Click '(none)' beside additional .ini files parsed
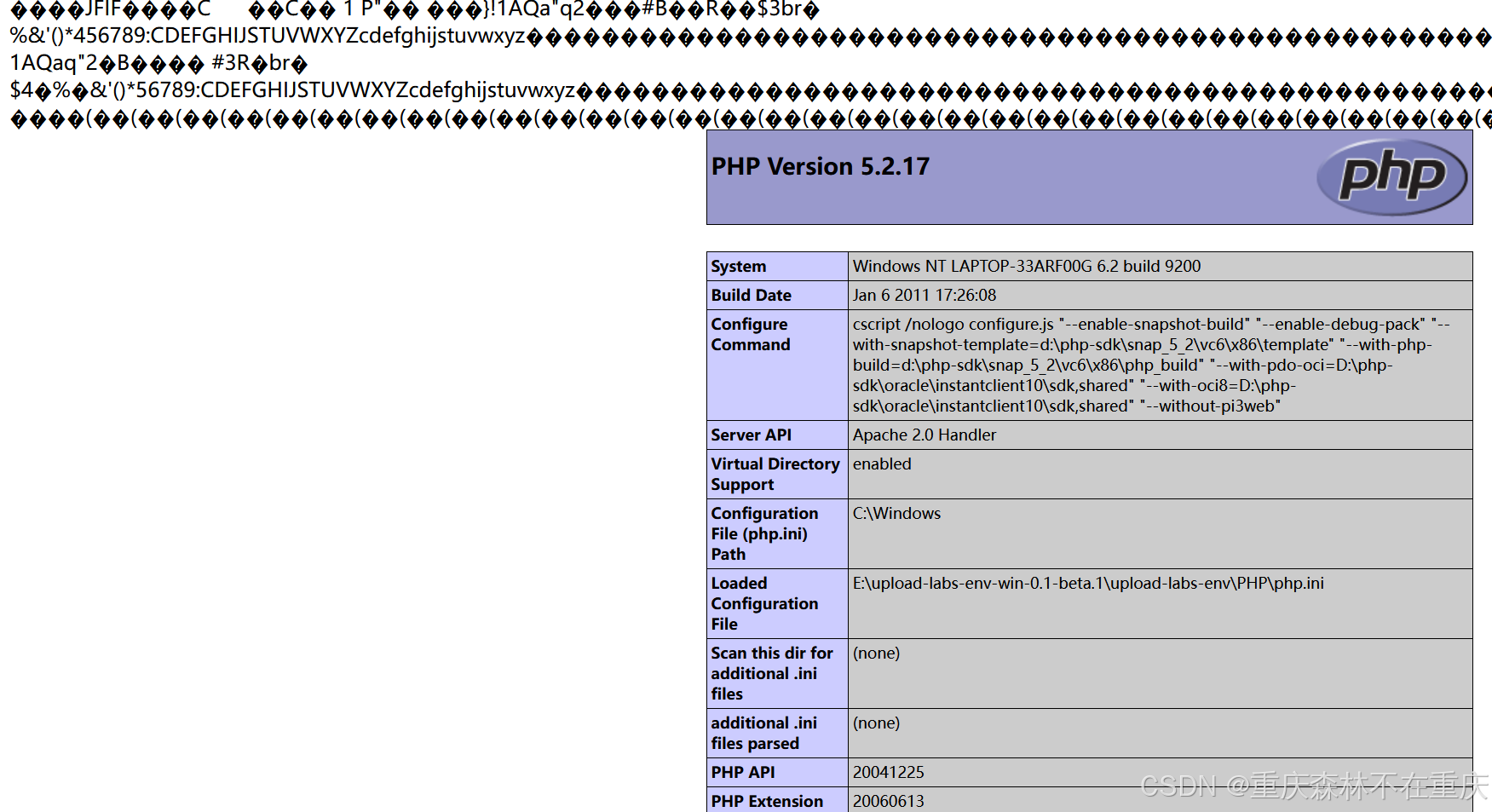Image resolution: width=1492 pixels, height=812 pixels. (x=876, y=723)
